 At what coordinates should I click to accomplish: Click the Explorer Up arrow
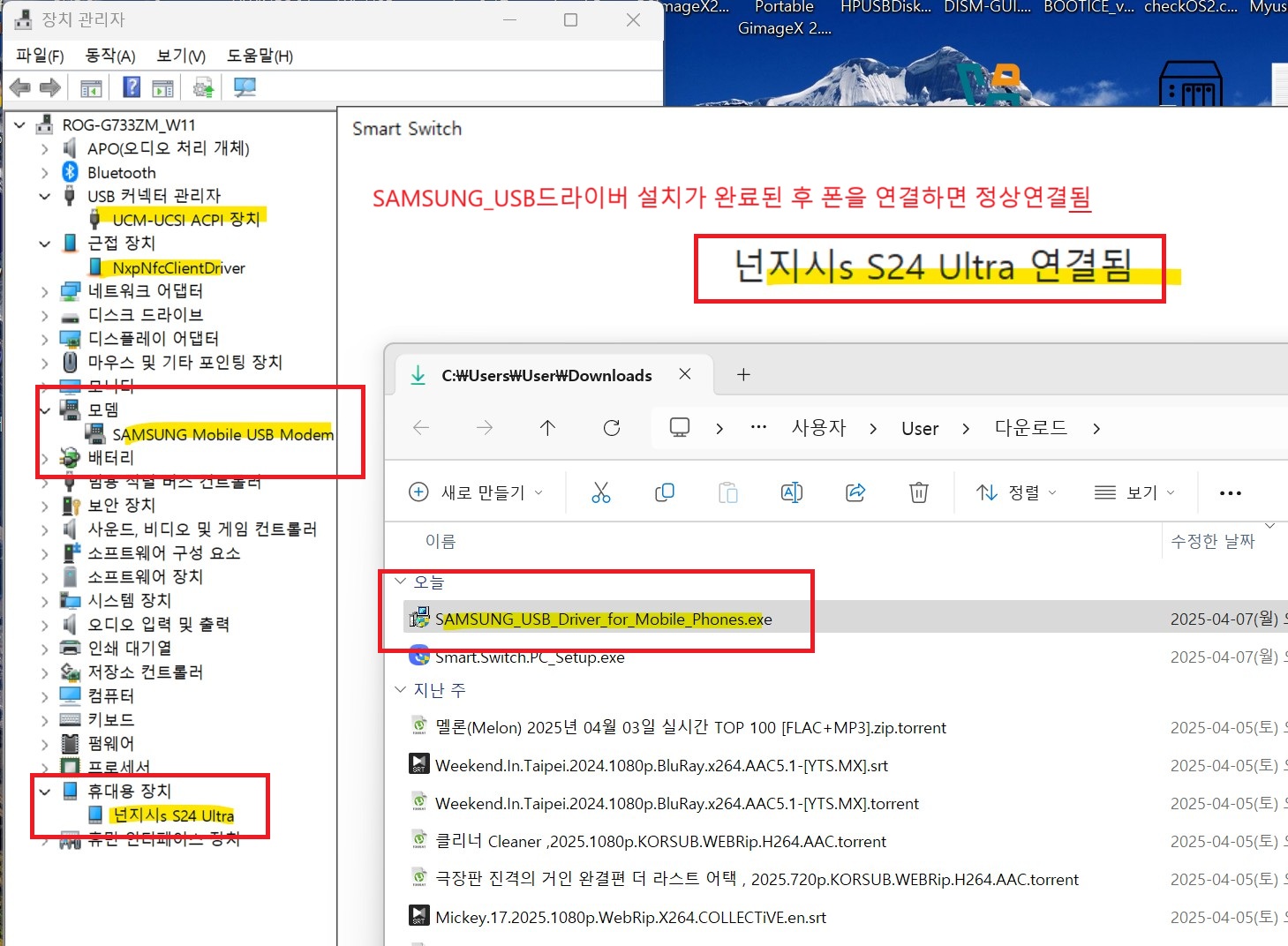point(547,428)
